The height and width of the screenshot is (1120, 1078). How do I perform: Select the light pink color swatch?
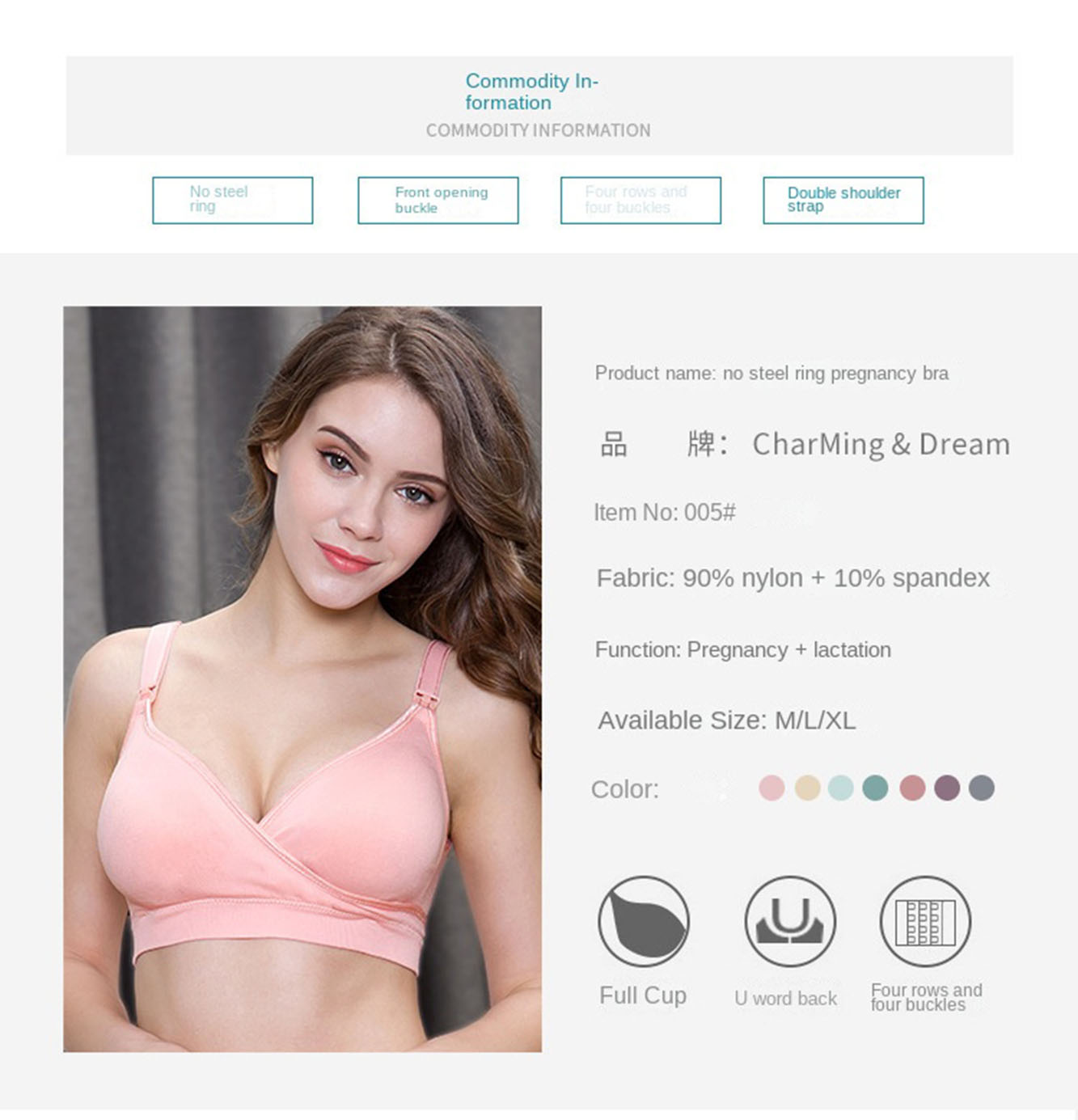pyautogui.click(x=772, y=788)
